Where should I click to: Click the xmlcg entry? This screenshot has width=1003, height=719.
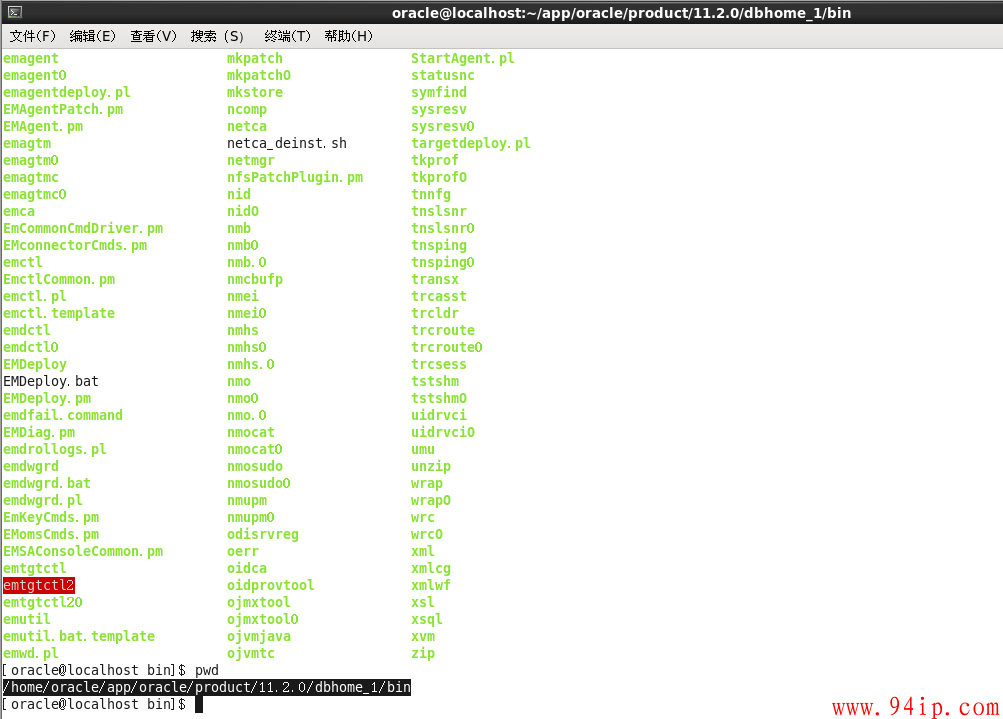[430, 568]
